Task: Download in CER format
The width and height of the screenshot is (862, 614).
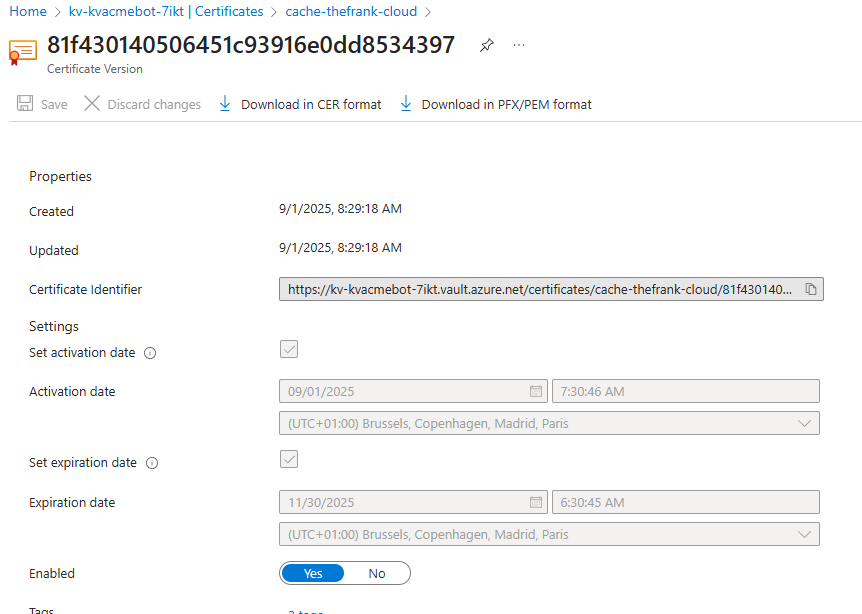Action: click(x=300, y=104)
